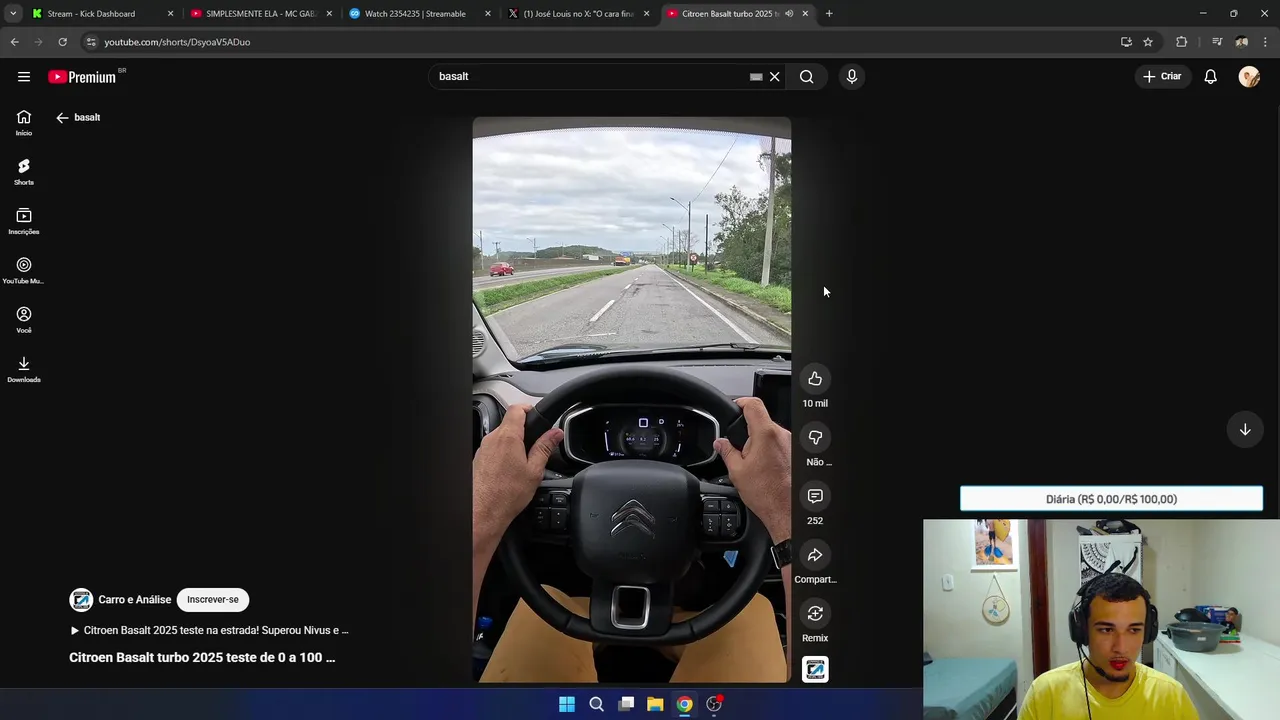Click Inscrever-se to subscribe

click(213, 599)
